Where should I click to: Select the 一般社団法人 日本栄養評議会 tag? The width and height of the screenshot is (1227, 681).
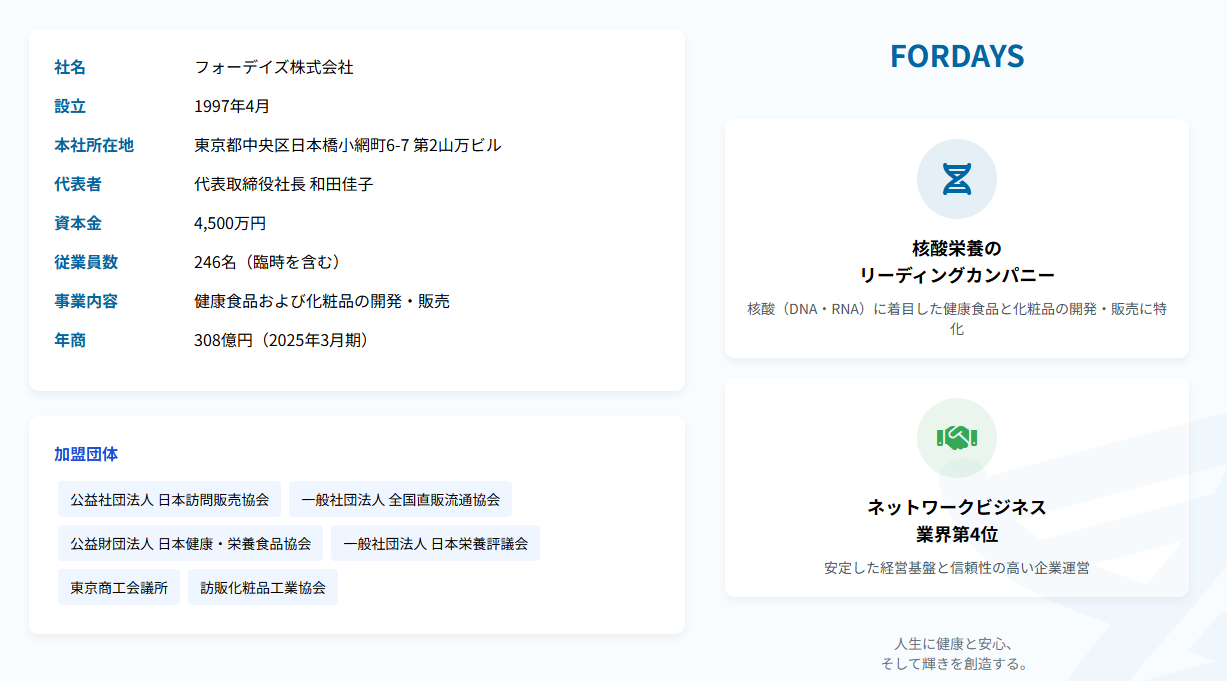coord(435,543)
